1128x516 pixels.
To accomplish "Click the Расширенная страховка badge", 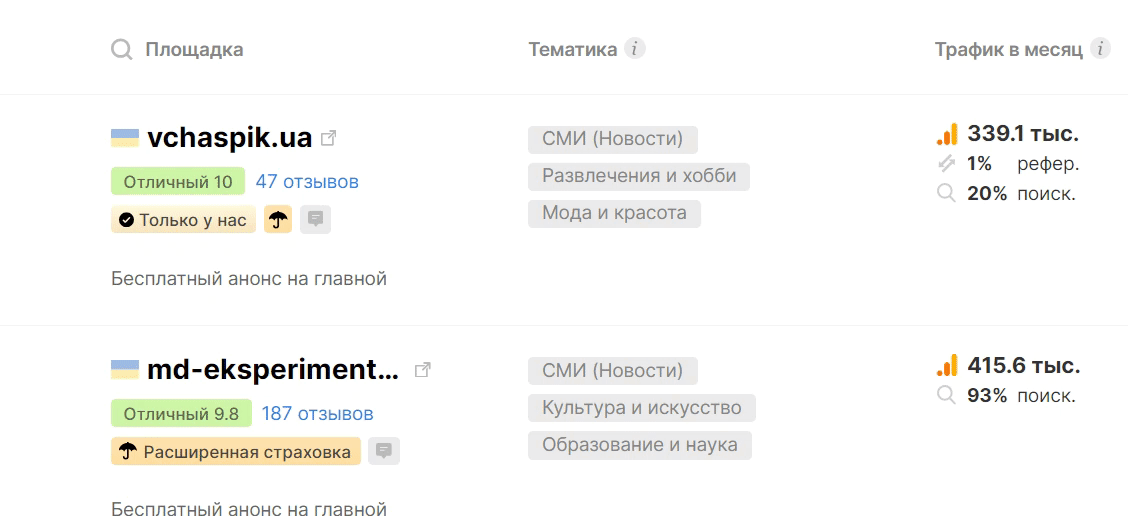I will point(236,452).
